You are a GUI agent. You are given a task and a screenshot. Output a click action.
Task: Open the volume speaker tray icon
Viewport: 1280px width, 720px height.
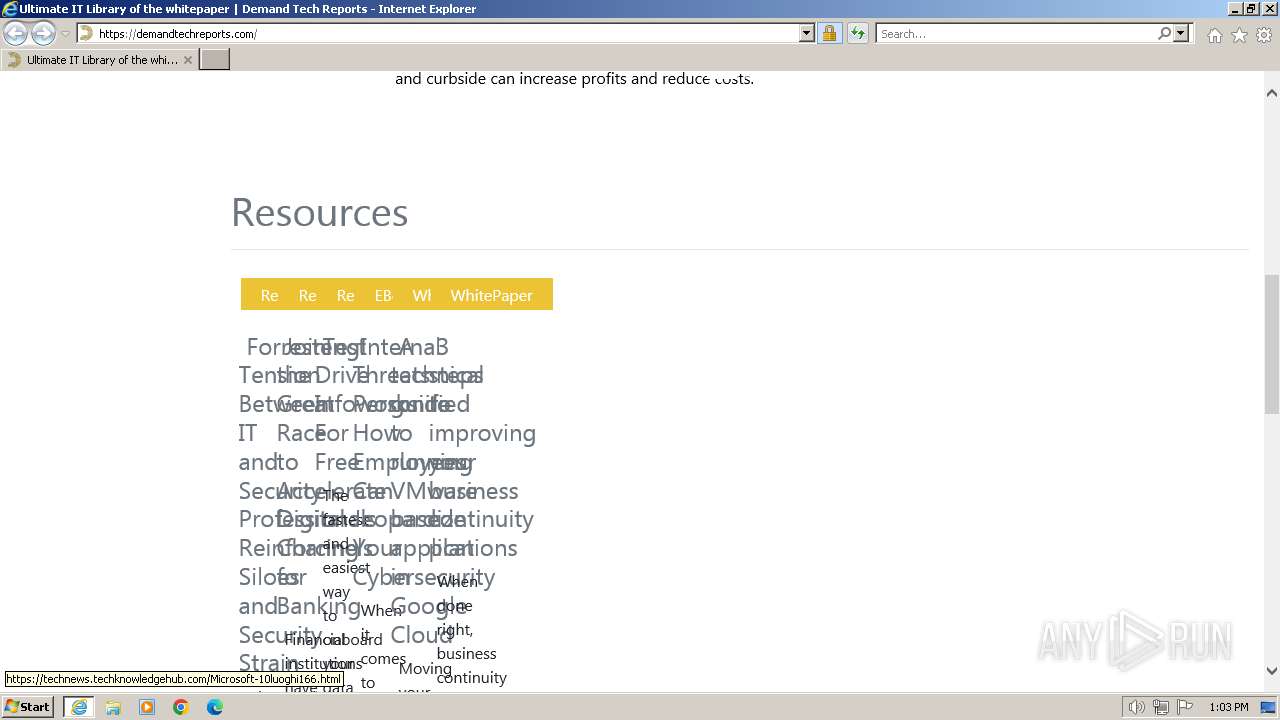1137,707
